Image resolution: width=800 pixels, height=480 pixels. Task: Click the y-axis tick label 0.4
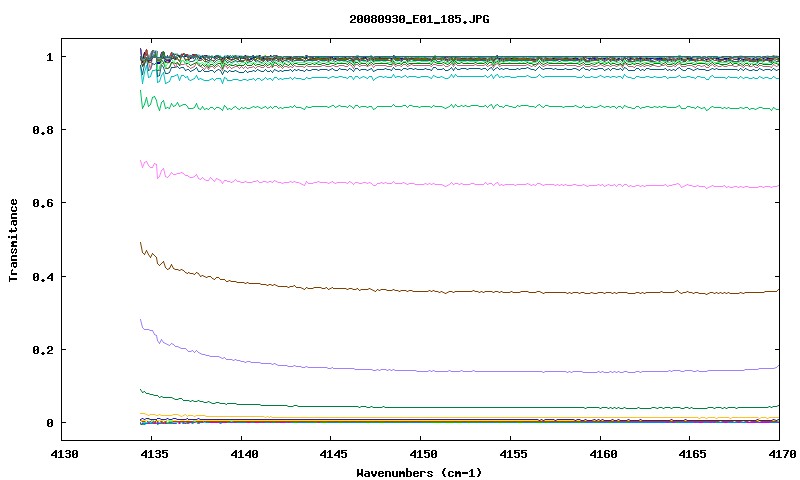(43, 276)
